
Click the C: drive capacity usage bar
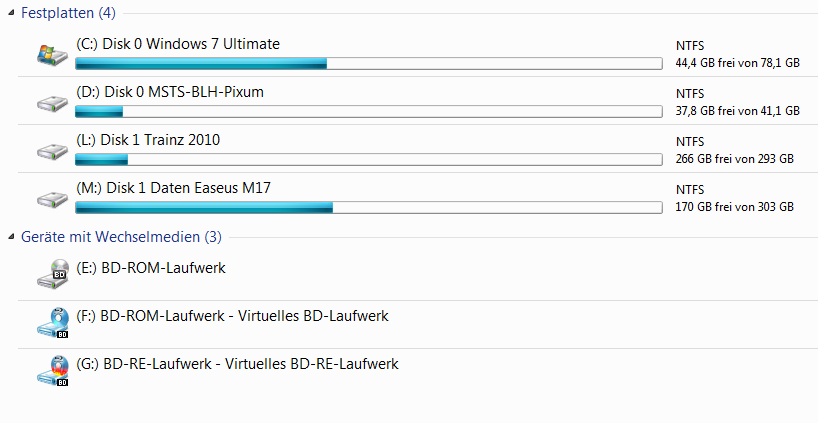368,64
